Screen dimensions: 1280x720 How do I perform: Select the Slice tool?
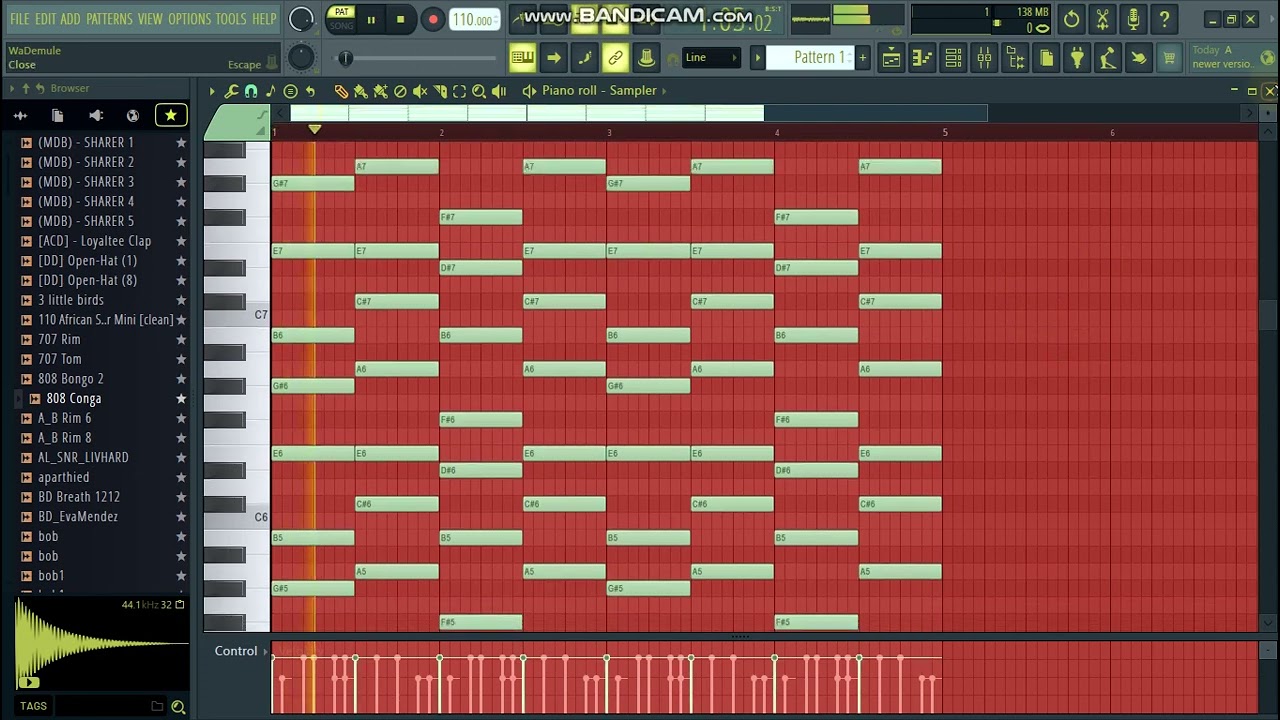click(440, 91)
